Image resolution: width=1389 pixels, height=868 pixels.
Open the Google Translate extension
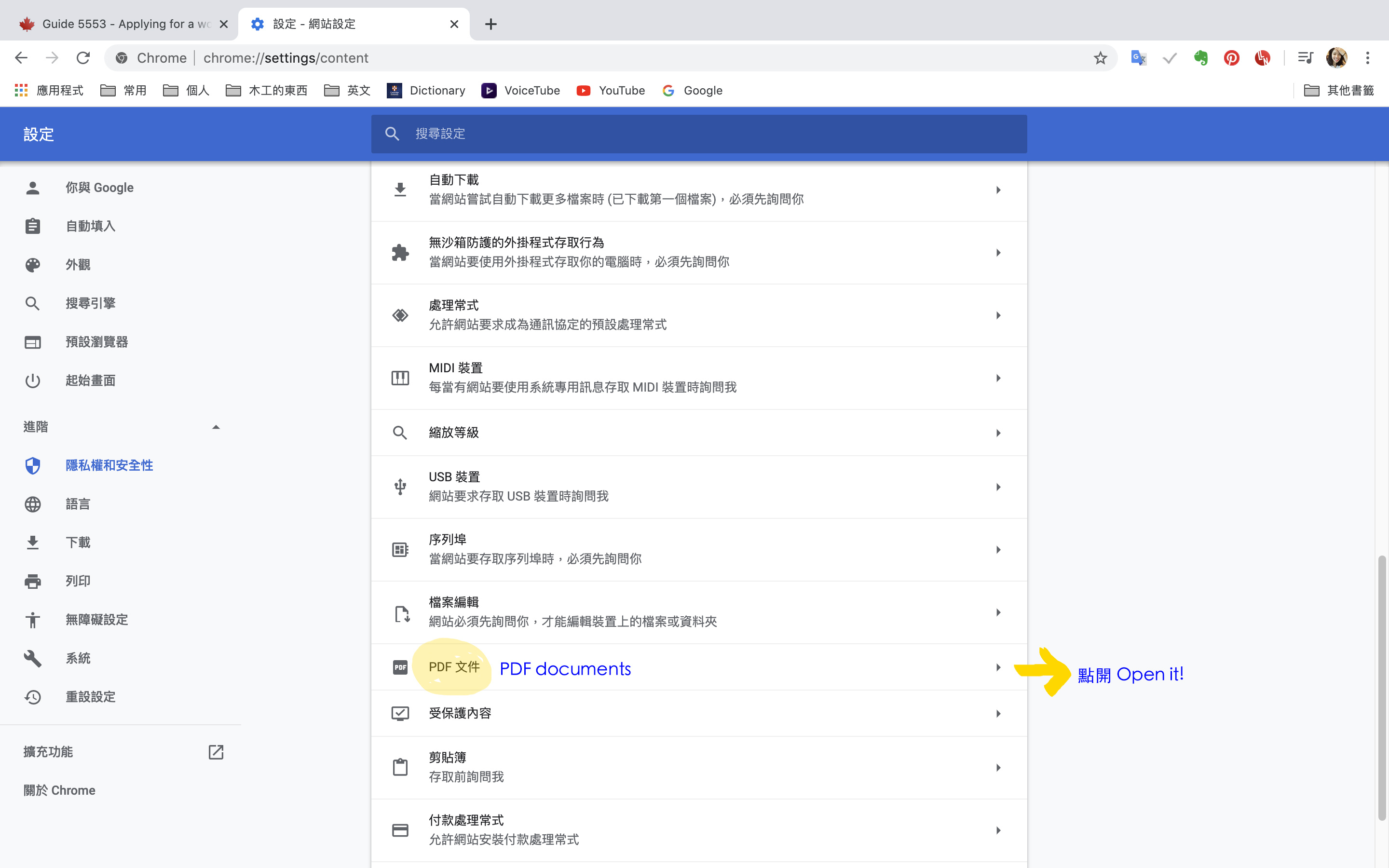point(1138,58)
